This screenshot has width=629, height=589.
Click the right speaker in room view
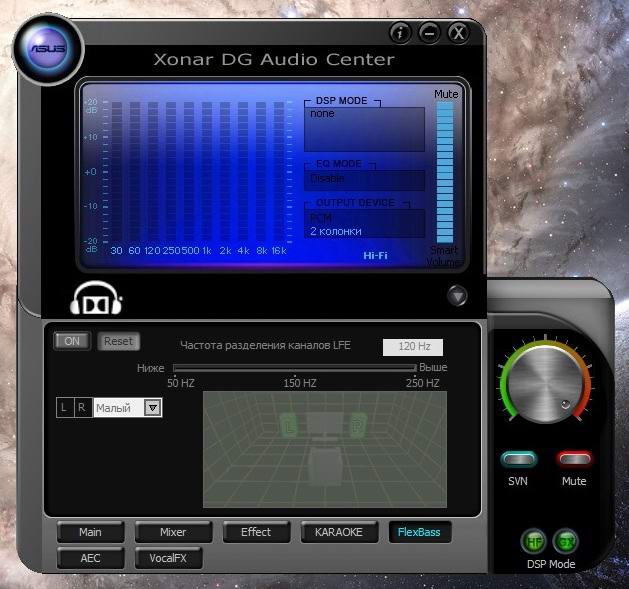coord(358,424)
